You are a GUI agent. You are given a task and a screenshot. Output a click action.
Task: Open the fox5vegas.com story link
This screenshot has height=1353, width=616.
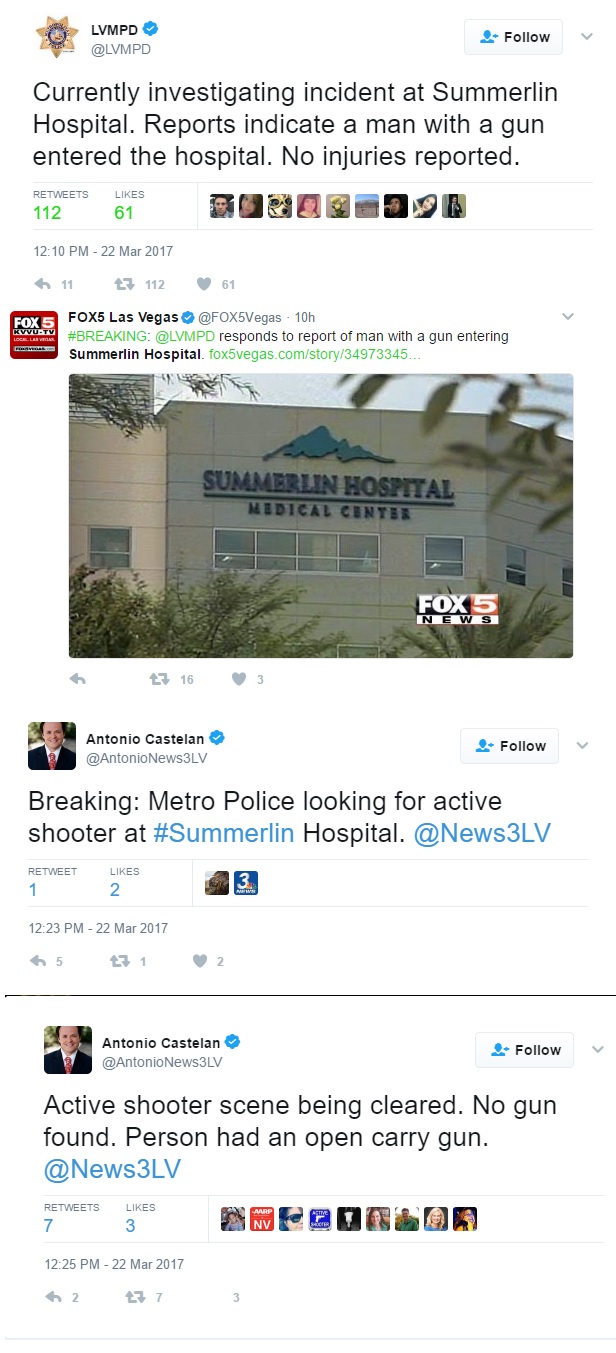[314, 354]
